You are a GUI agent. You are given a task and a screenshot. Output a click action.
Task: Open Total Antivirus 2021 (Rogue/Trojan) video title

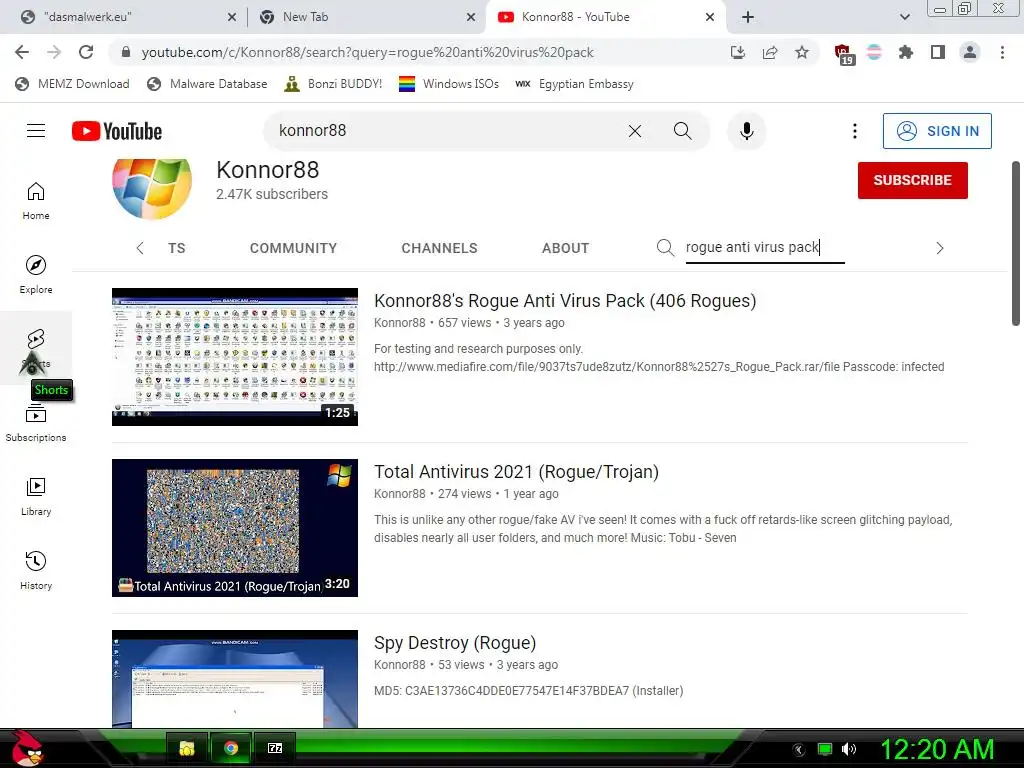tap(516, 472)
